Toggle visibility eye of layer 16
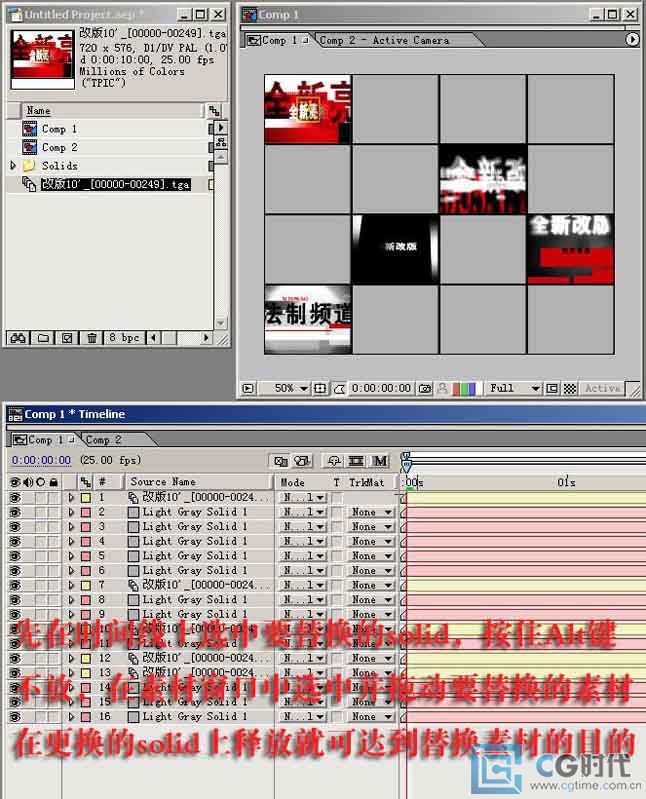The width and height of the screenshot is (646, 799). (x=14, y=716)
